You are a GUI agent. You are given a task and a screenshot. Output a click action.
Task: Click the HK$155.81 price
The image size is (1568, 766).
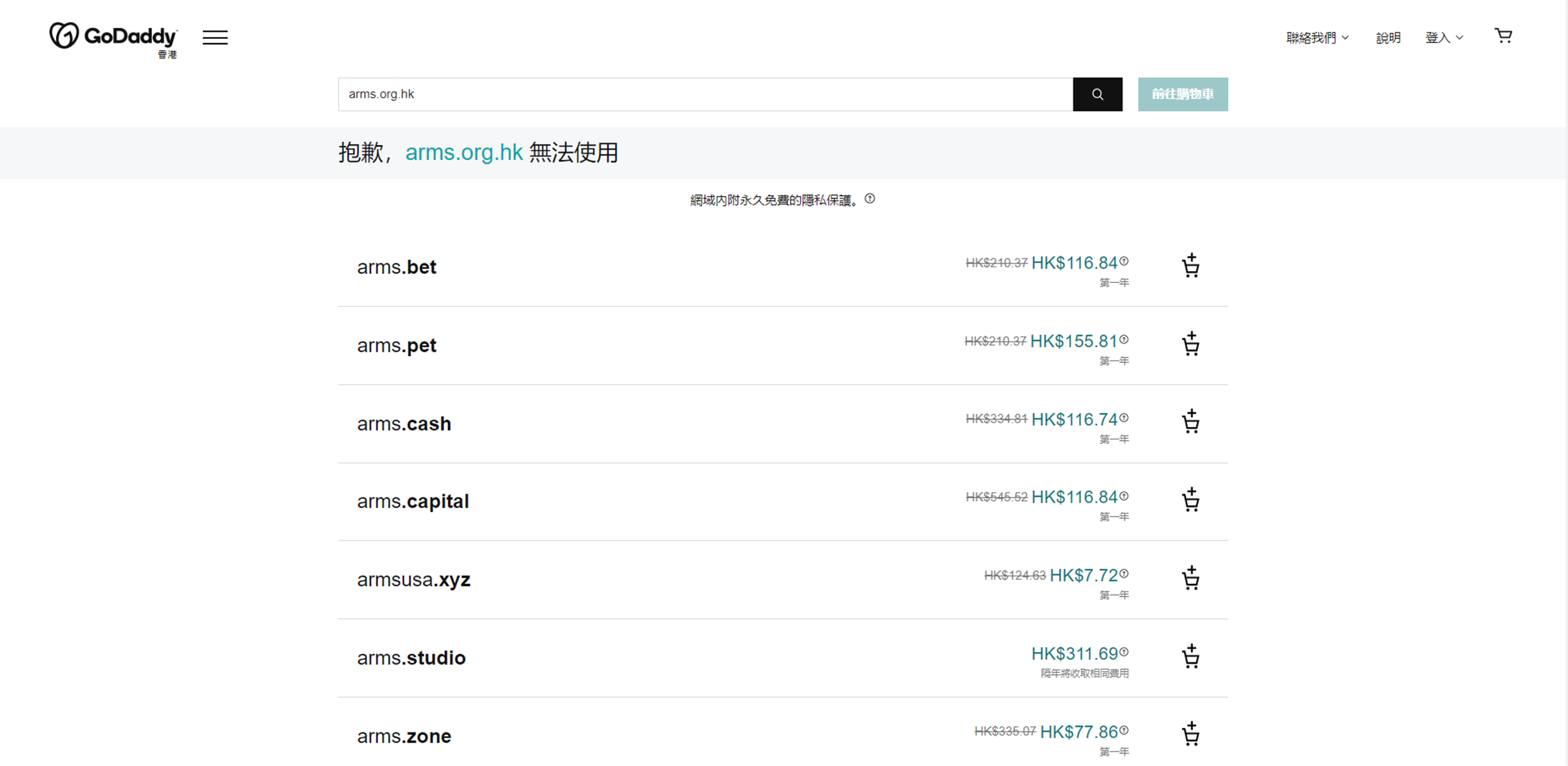click(1074, 341)
